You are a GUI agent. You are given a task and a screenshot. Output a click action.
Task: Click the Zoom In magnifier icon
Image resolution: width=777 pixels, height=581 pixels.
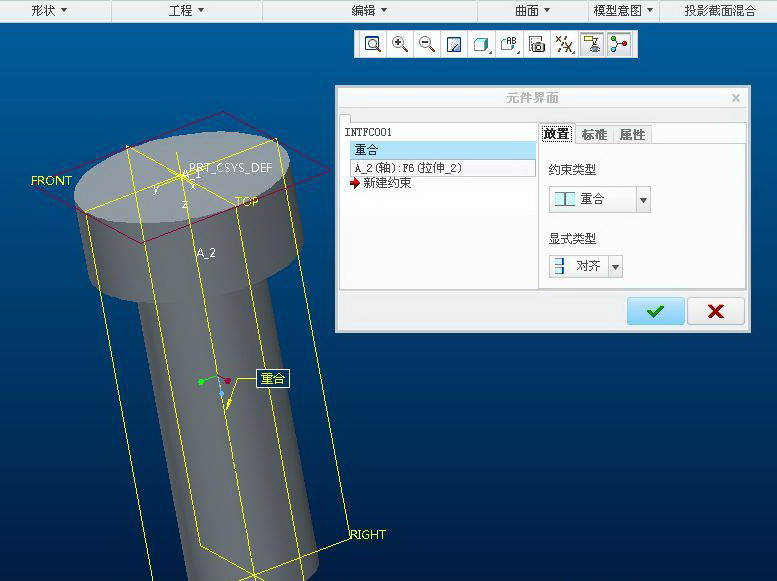click(400, 44)
